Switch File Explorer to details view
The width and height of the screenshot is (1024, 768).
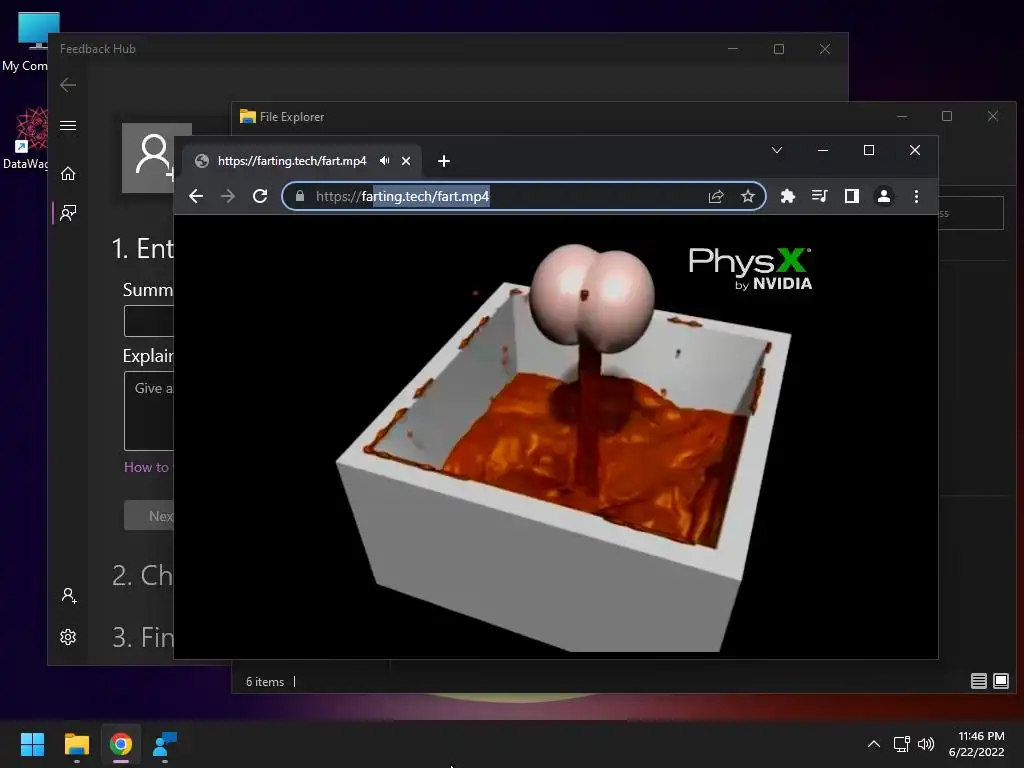point(978,681)
